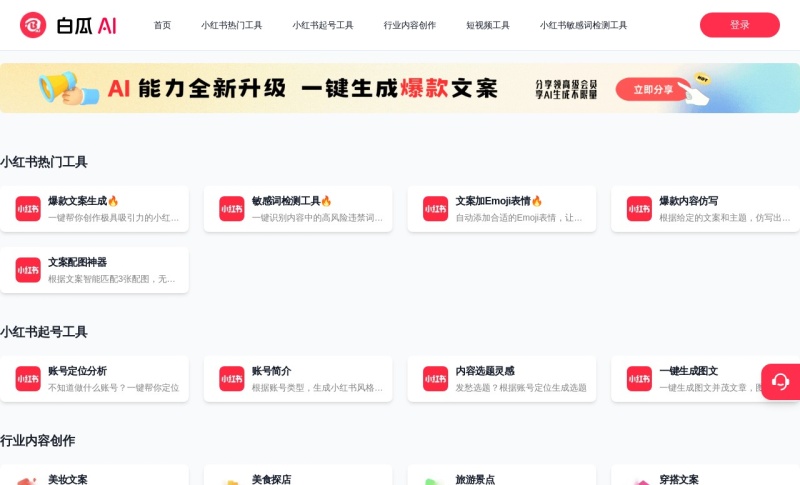The image size is (800, 485).
Task: Open 短视频工具 navigation item
Action: [x=488, y=25]
